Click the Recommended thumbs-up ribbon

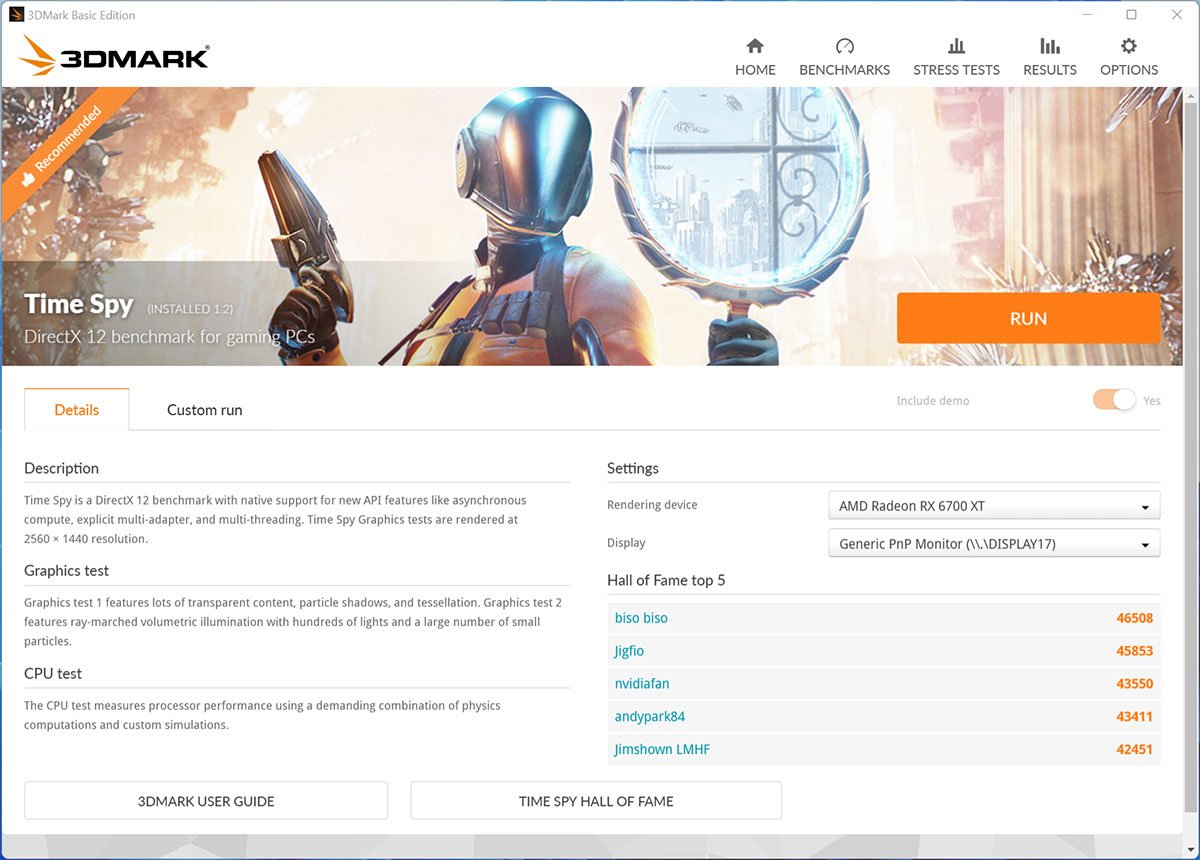click(62, 147)
